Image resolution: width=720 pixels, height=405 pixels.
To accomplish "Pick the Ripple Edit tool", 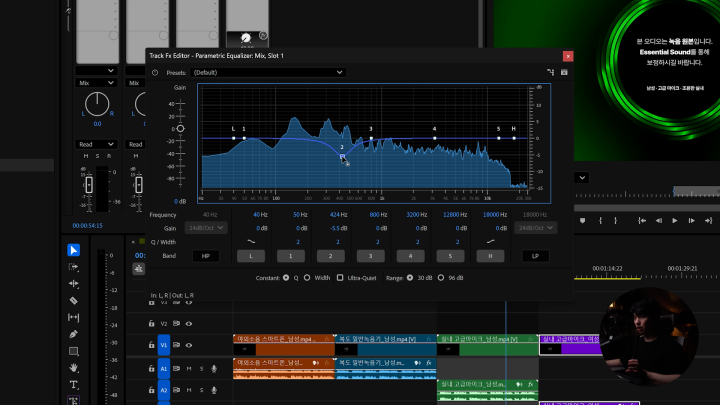I will (73, 283).
